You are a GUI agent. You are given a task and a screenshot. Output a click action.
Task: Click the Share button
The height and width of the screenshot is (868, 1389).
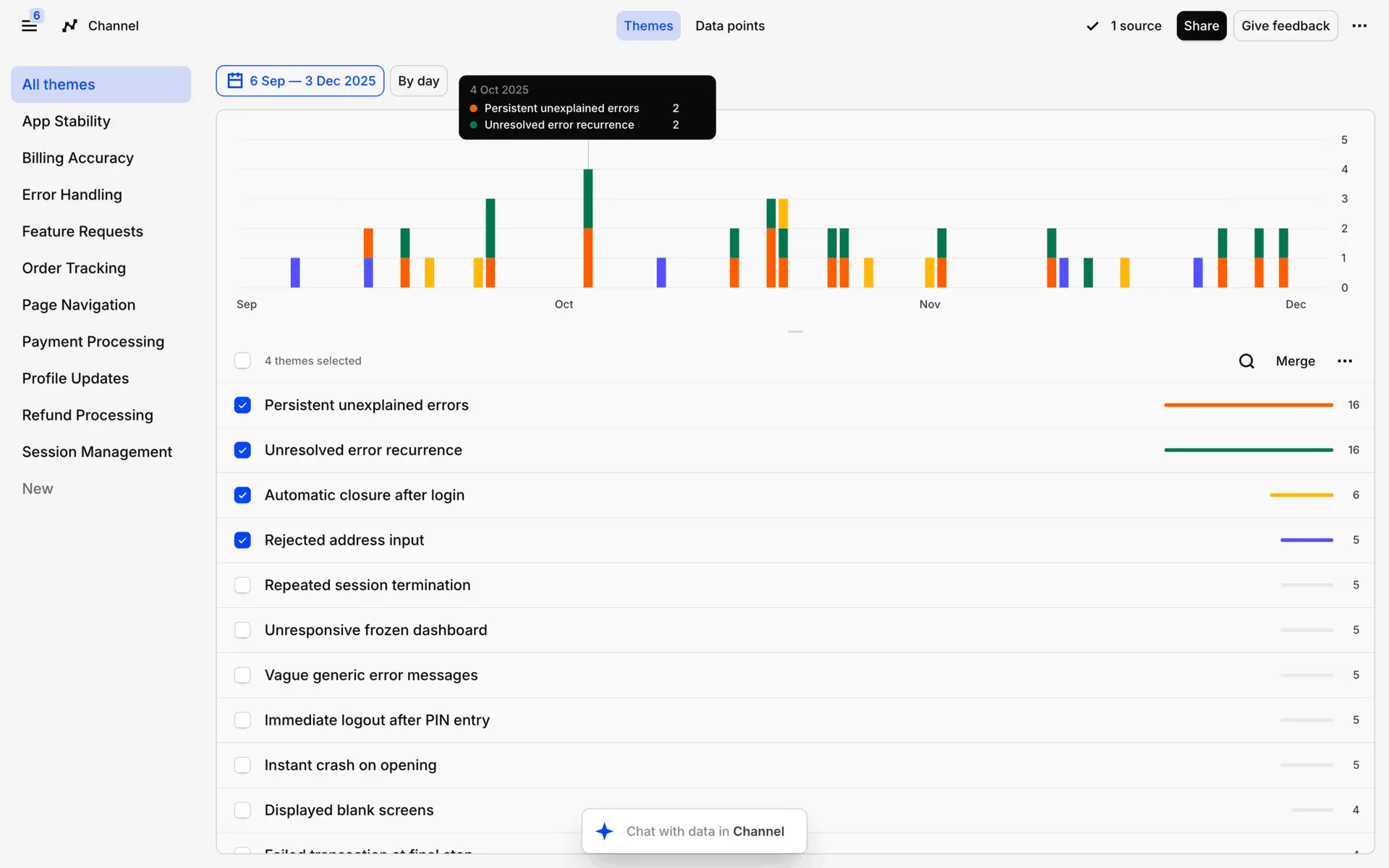(x=1201, y=26)
